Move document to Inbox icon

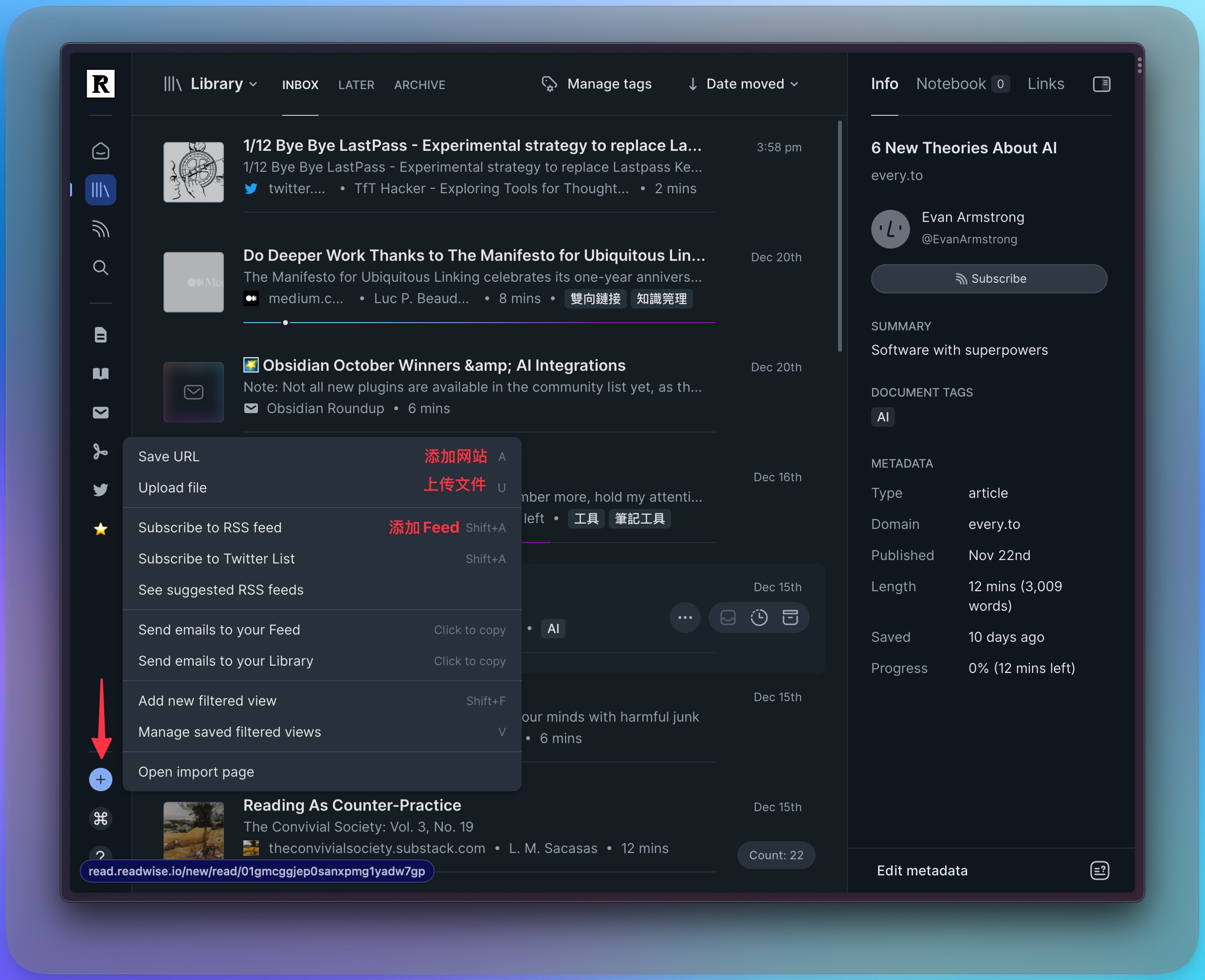tap(728, 617)
